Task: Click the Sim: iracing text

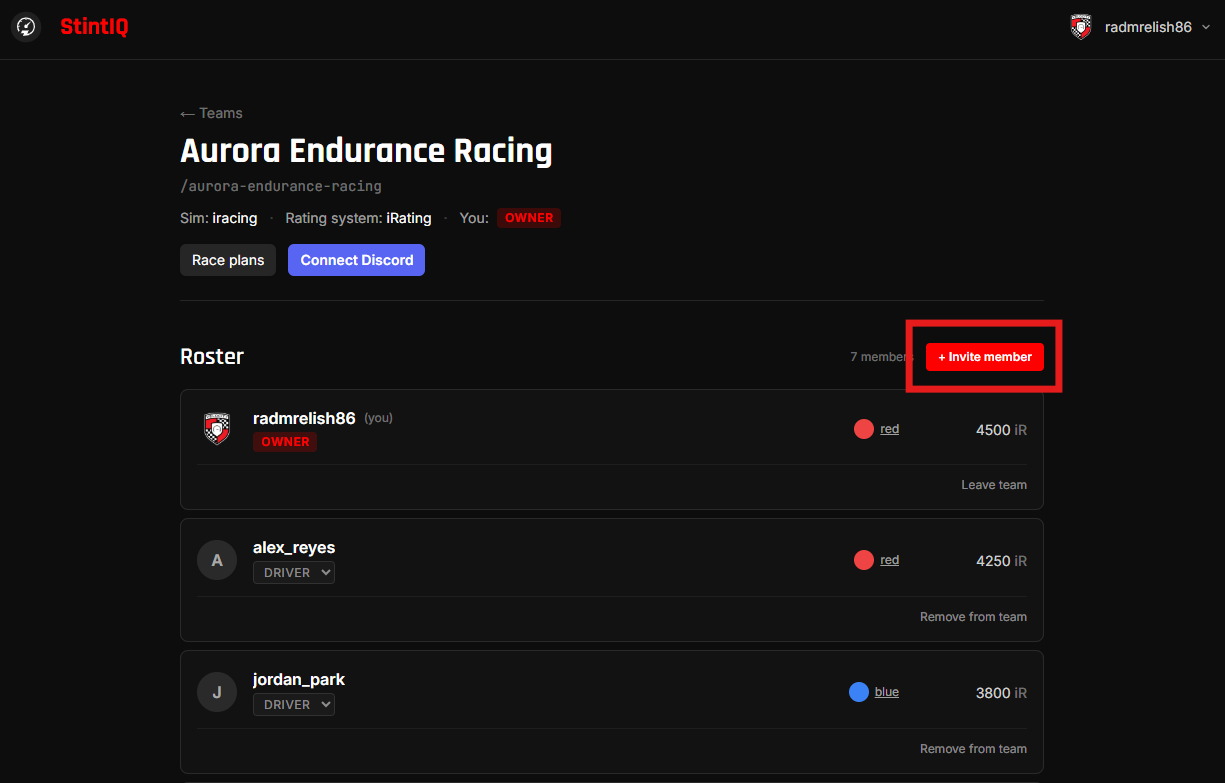Action: [x=219, y=218]
